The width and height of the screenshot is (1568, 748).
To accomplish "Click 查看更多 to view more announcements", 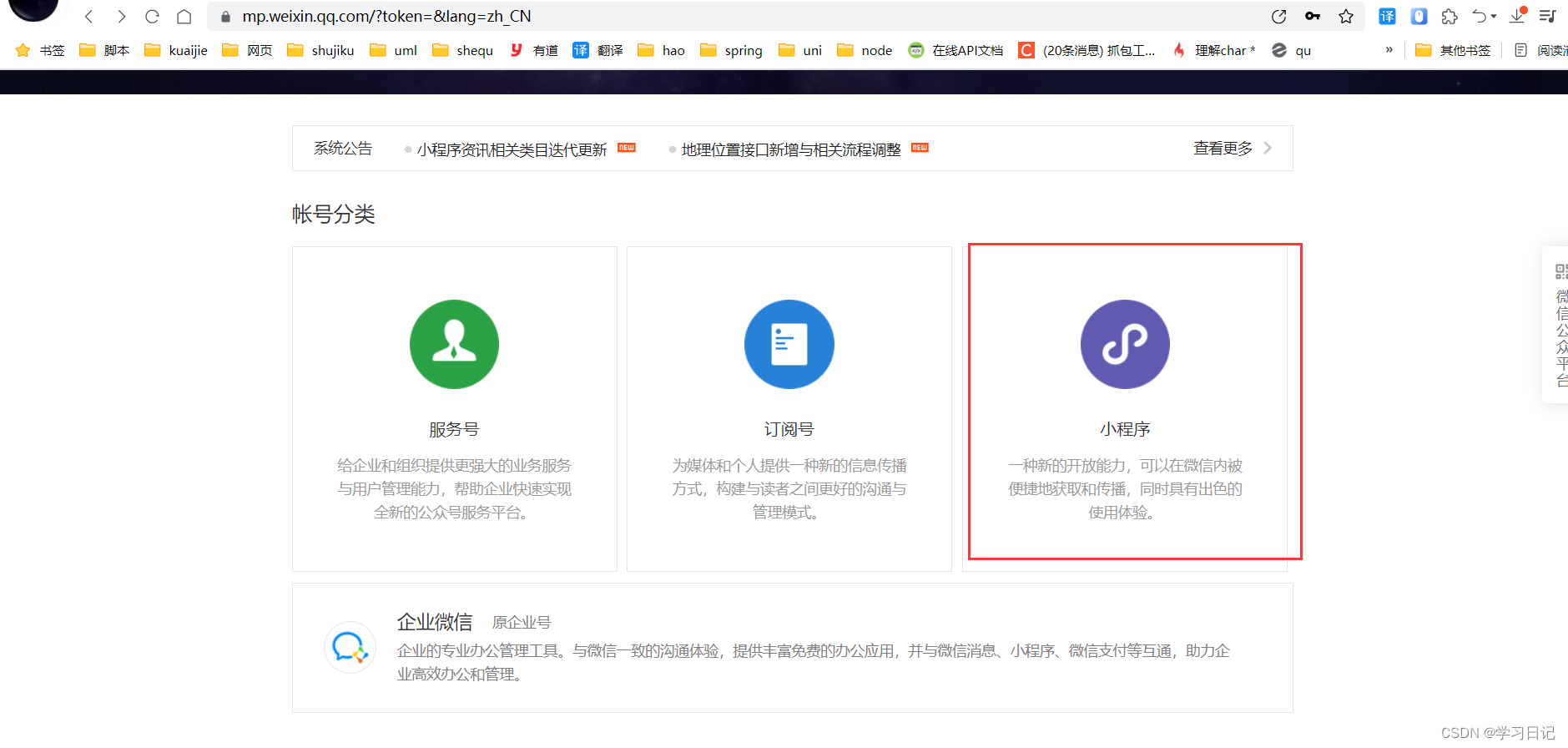I will click(x=1223, y=149).
